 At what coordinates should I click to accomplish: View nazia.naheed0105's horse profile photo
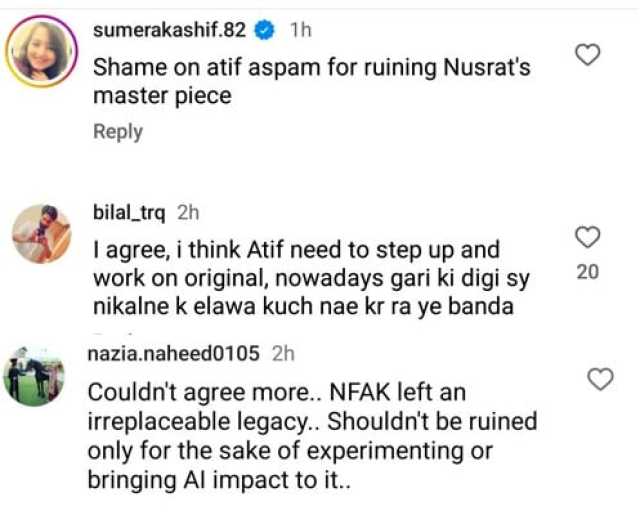click(x=34, y=376)
